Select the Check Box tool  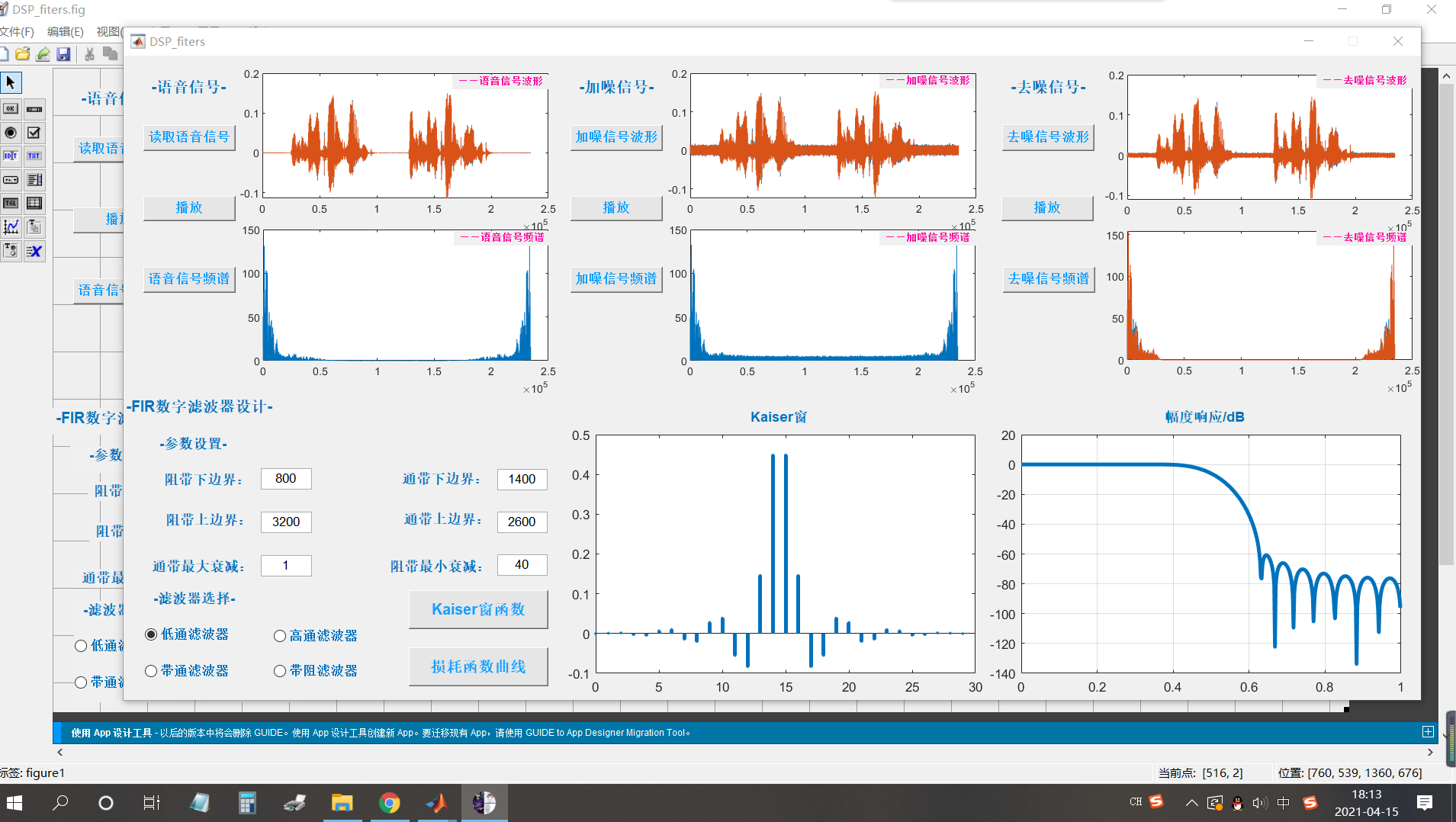click(x=34, y=133)
